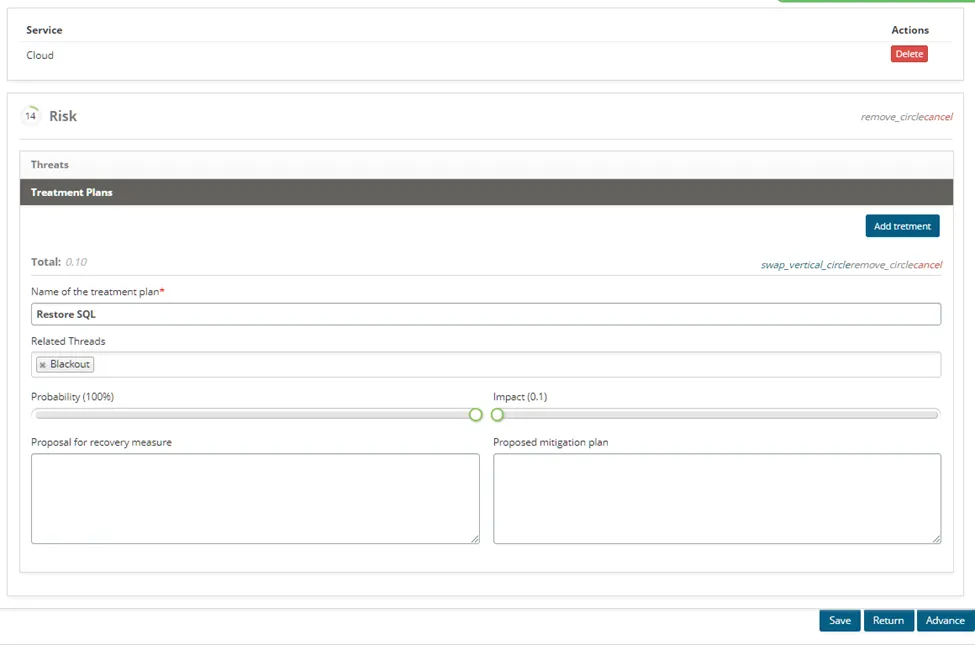Remove the Blackout tag
Image resolution: width=975 pixels, height=645 pixels.
click(42, 365)
